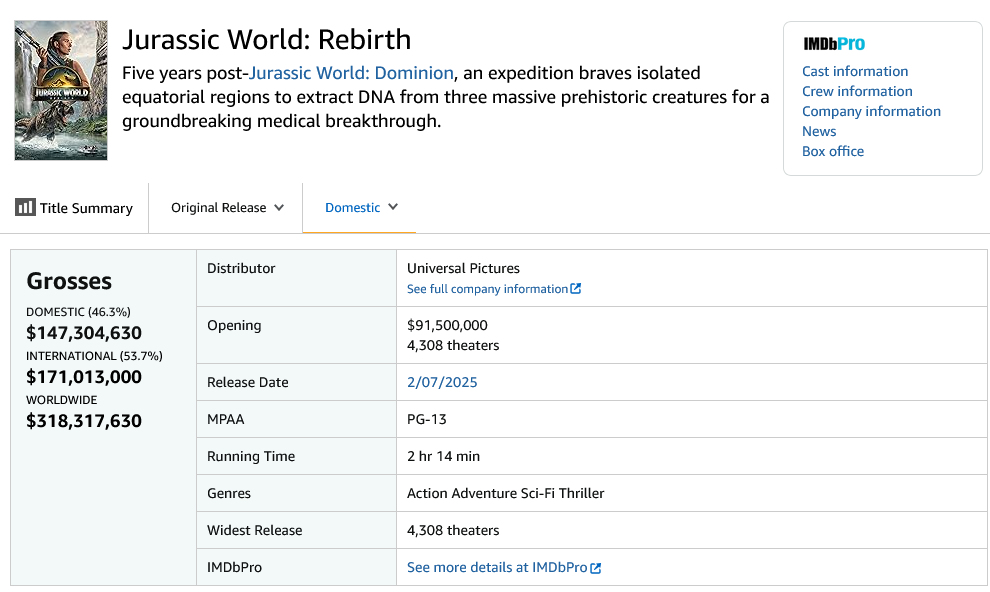The width and height of the screenshot is (990, 592).
Task: Click the Distributor row label
Action: tap(241, 268)
